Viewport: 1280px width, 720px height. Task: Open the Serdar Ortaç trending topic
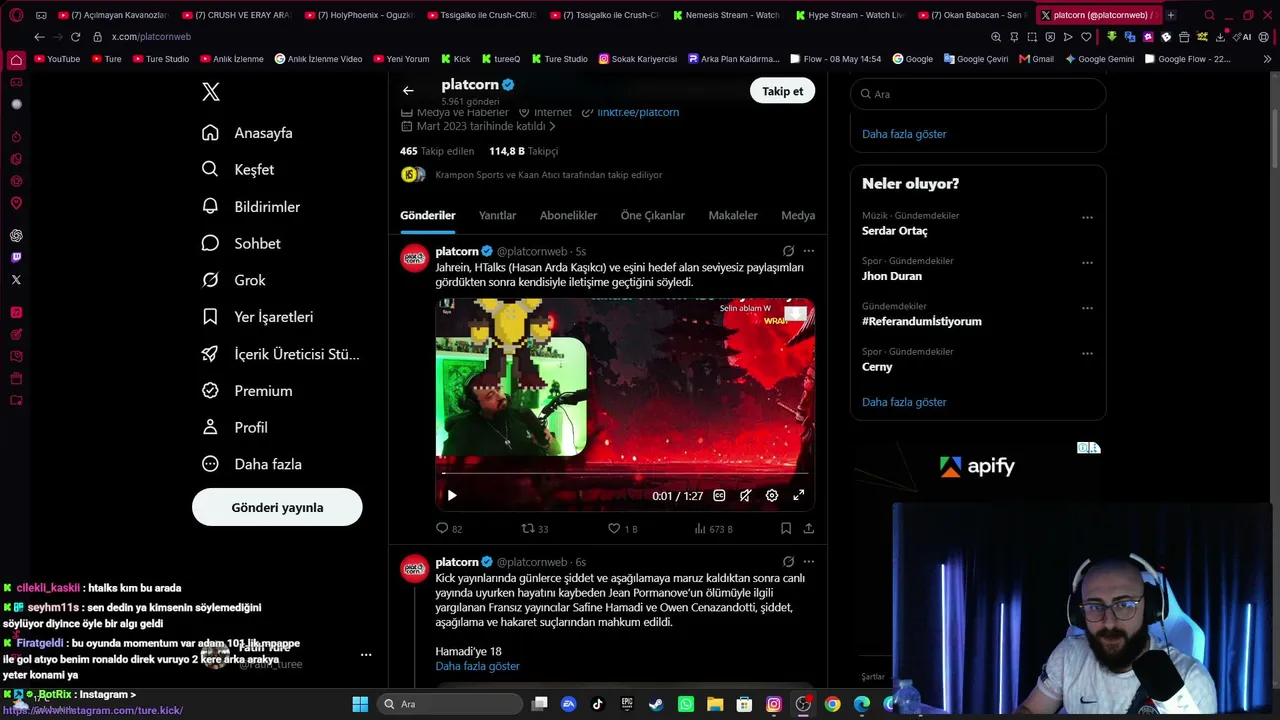coord(895,231)
